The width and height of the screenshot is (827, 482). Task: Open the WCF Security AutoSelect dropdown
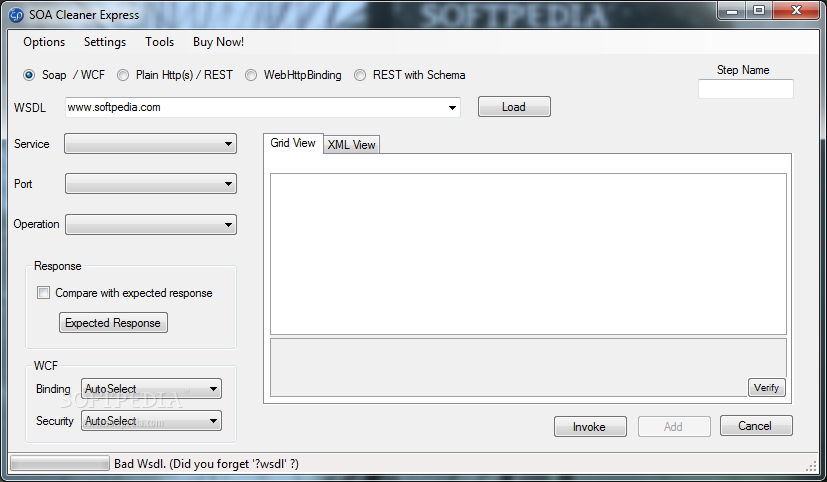[x=151, y=421]
